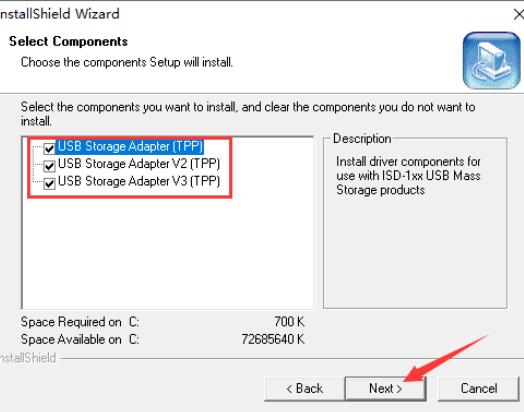The image size is (524, 412).
Task: Select the USB Storage Adapter V2 (TPP) label
Action: 139,164
